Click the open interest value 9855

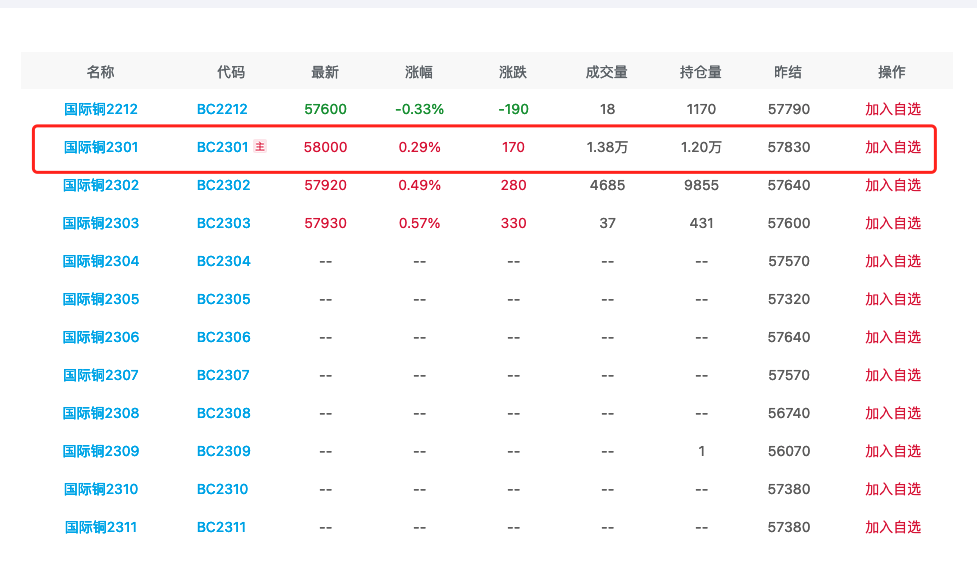tap(701, 185)
